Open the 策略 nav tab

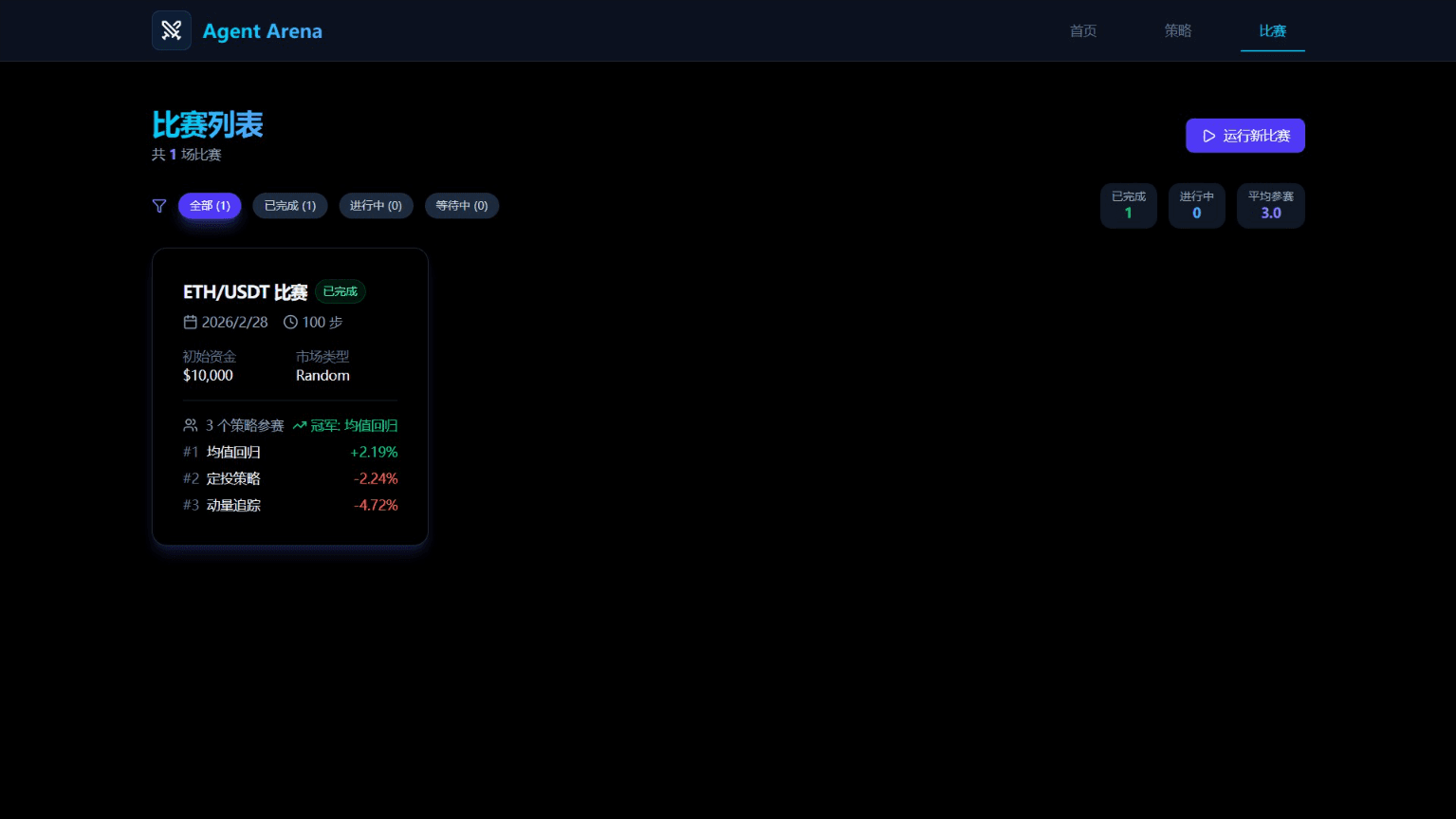click(1178, 31)
